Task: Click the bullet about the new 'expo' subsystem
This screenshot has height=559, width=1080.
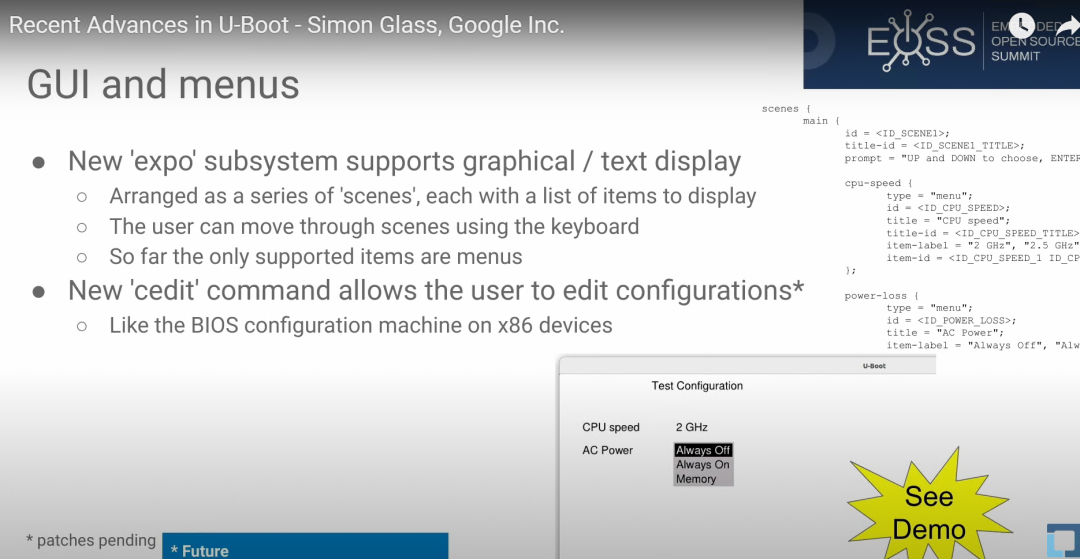Action: [x=404, y=161]
